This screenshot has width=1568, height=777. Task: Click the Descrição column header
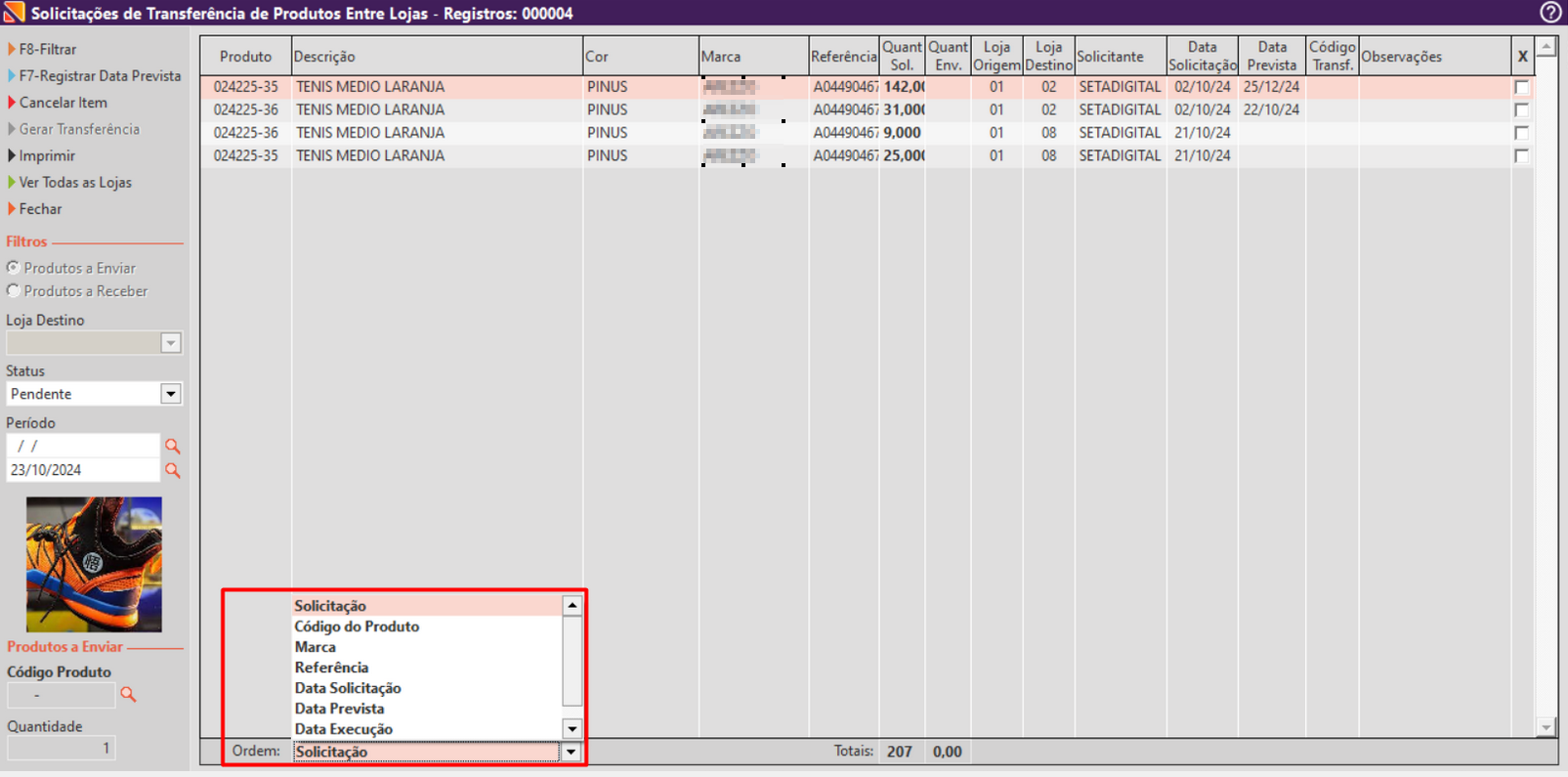[437, 57]
